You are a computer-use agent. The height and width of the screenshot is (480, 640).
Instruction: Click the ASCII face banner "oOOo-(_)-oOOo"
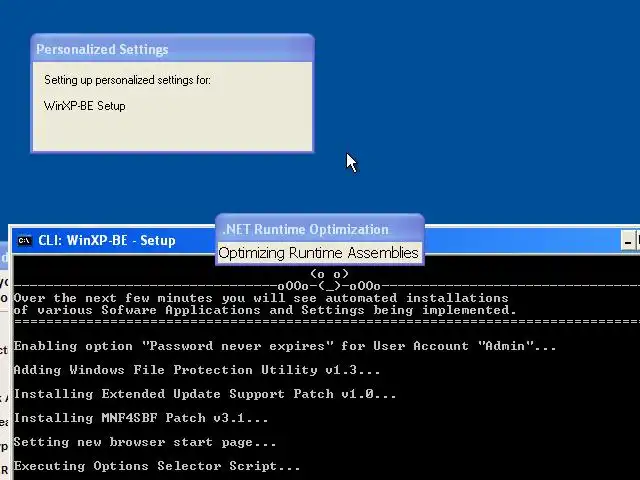(x=329, y=286)
